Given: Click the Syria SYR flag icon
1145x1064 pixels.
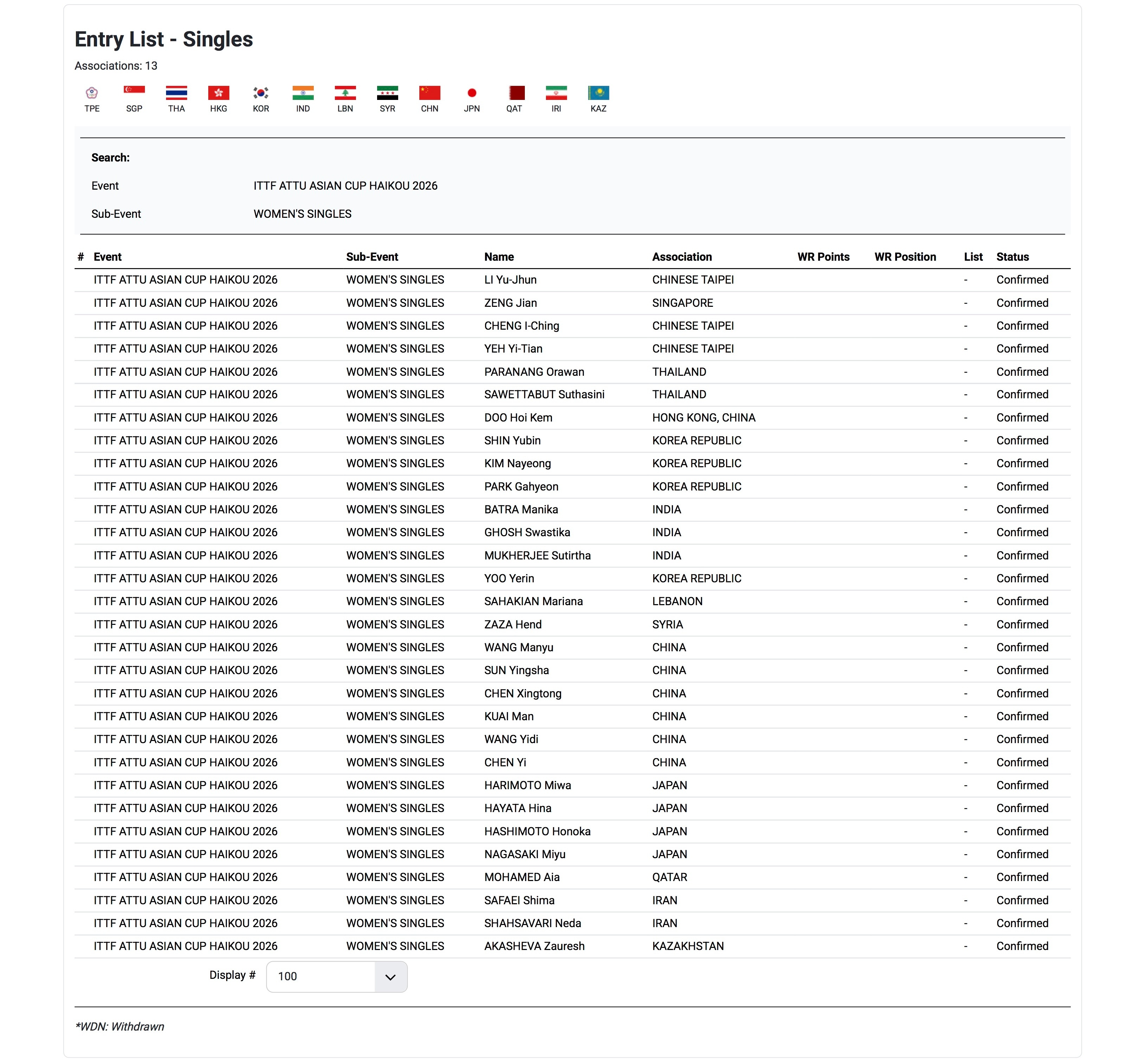Looking at the screenshot, I should 387,93.
